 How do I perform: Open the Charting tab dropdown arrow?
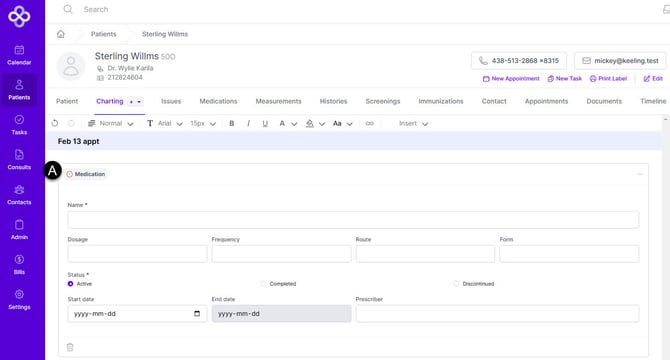pos(139,102)
